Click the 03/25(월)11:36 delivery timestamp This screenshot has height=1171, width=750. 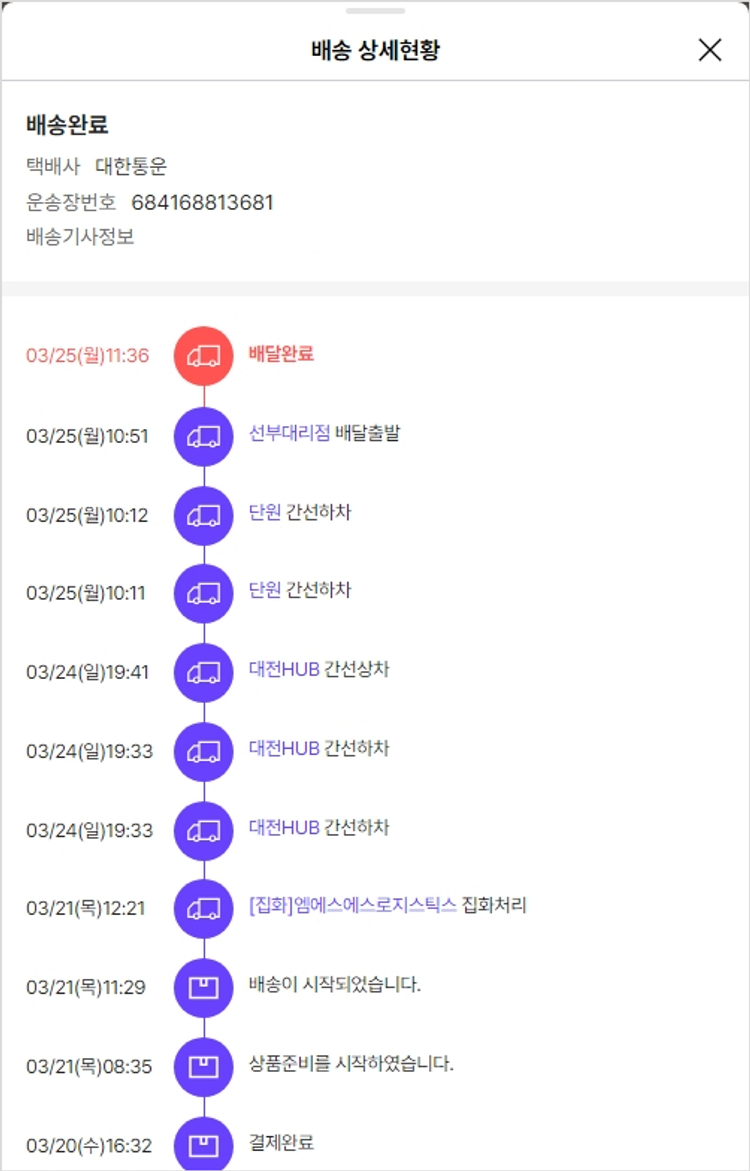[x=88, y=356]
